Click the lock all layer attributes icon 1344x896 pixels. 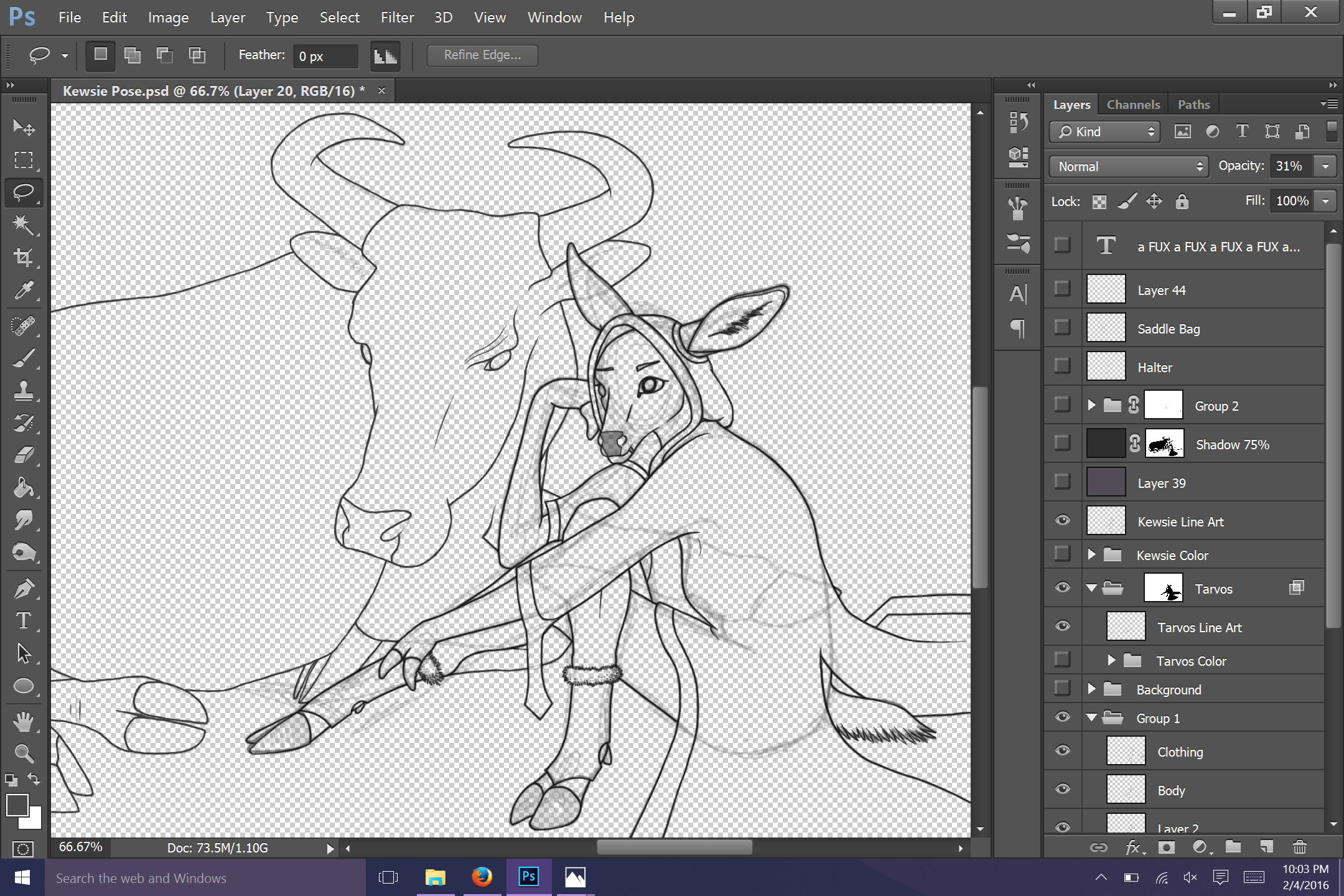(x=1182, y=201)
